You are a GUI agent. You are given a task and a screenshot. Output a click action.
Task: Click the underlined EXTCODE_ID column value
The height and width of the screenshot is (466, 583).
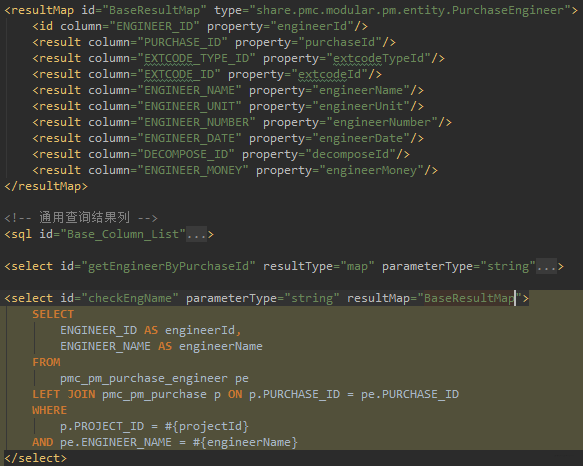click(x=179, y=74)
